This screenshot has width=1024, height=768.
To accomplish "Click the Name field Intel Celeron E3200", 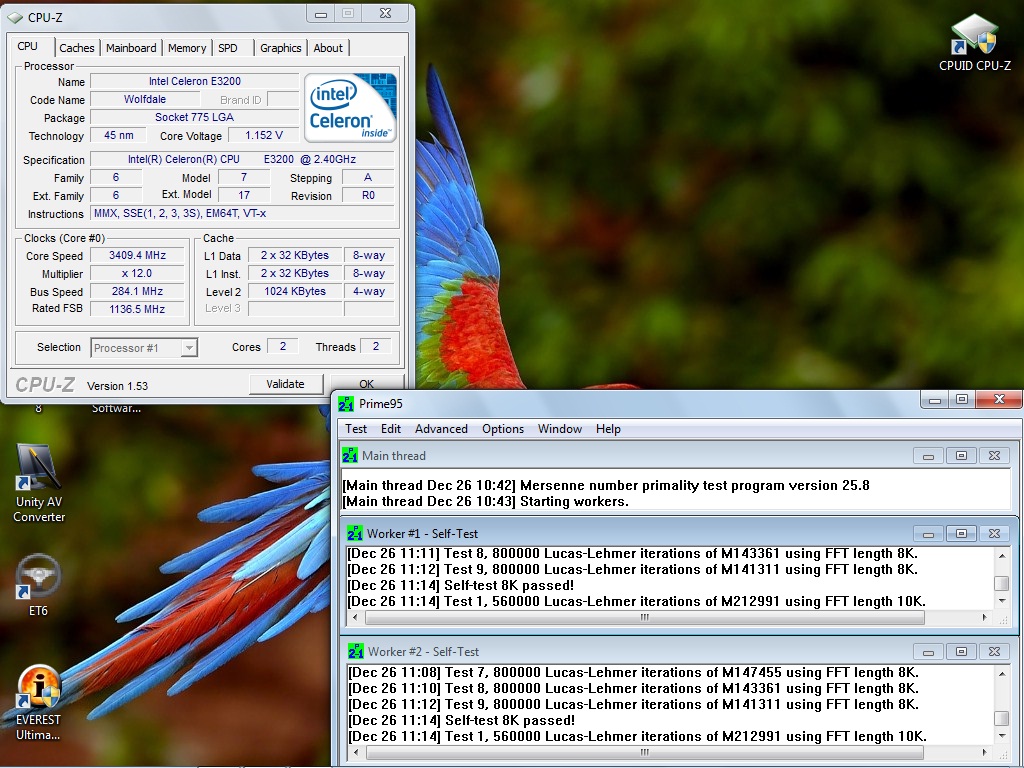I will click(195, 81).
